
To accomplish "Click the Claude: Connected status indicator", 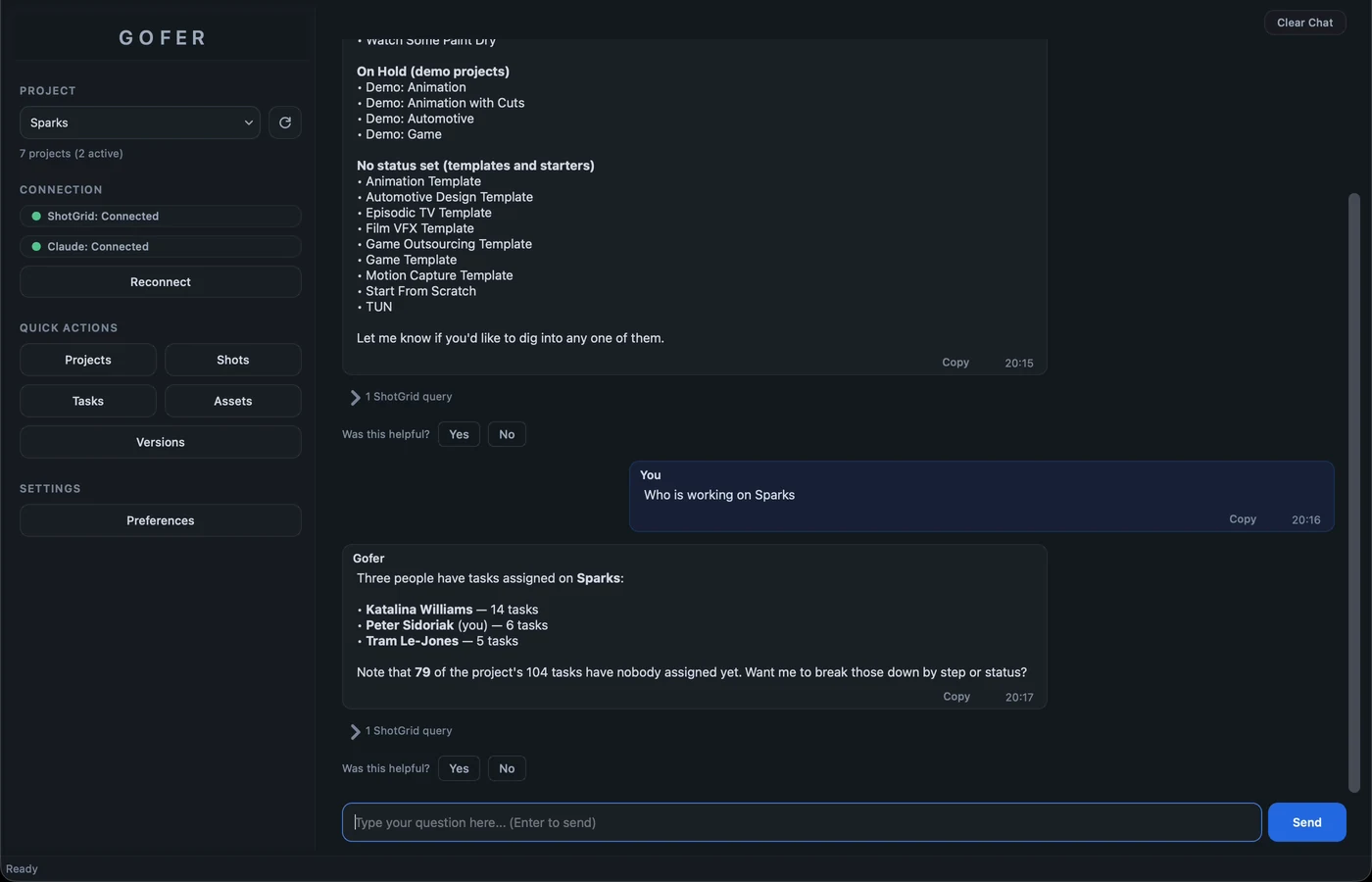I will coord(161,247).
